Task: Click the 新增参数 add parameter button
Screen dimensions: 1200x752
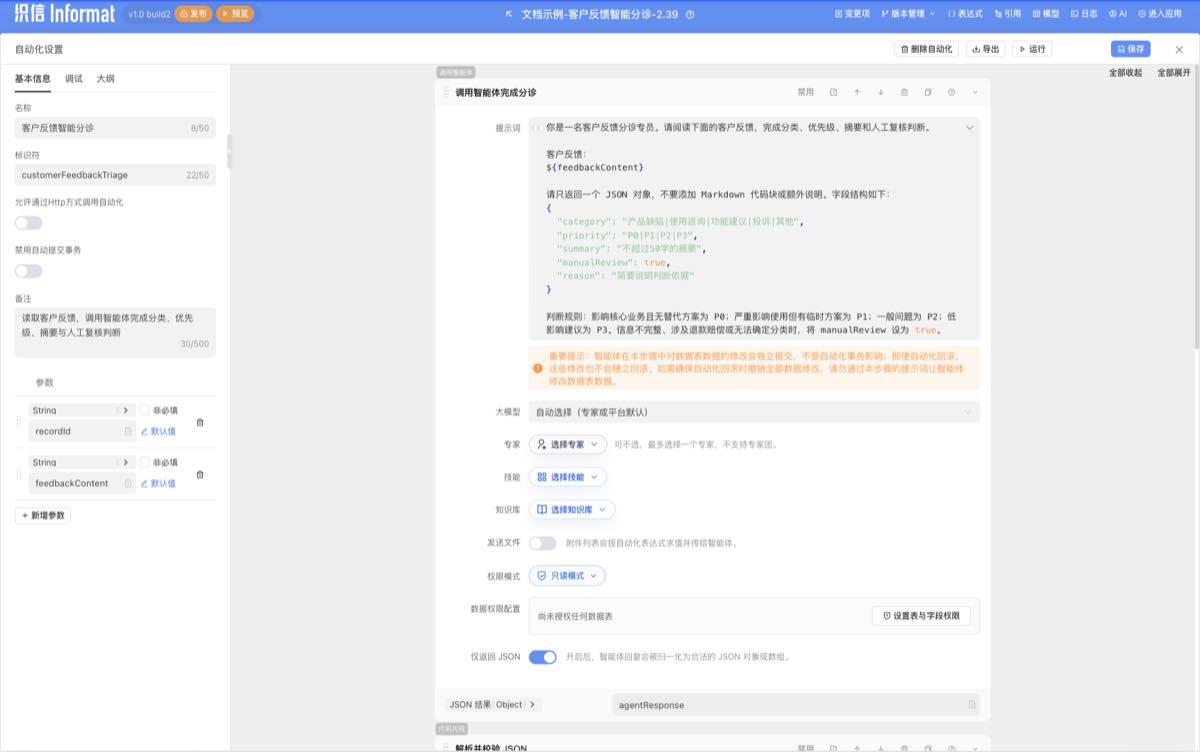Action: tap(43, 515)
